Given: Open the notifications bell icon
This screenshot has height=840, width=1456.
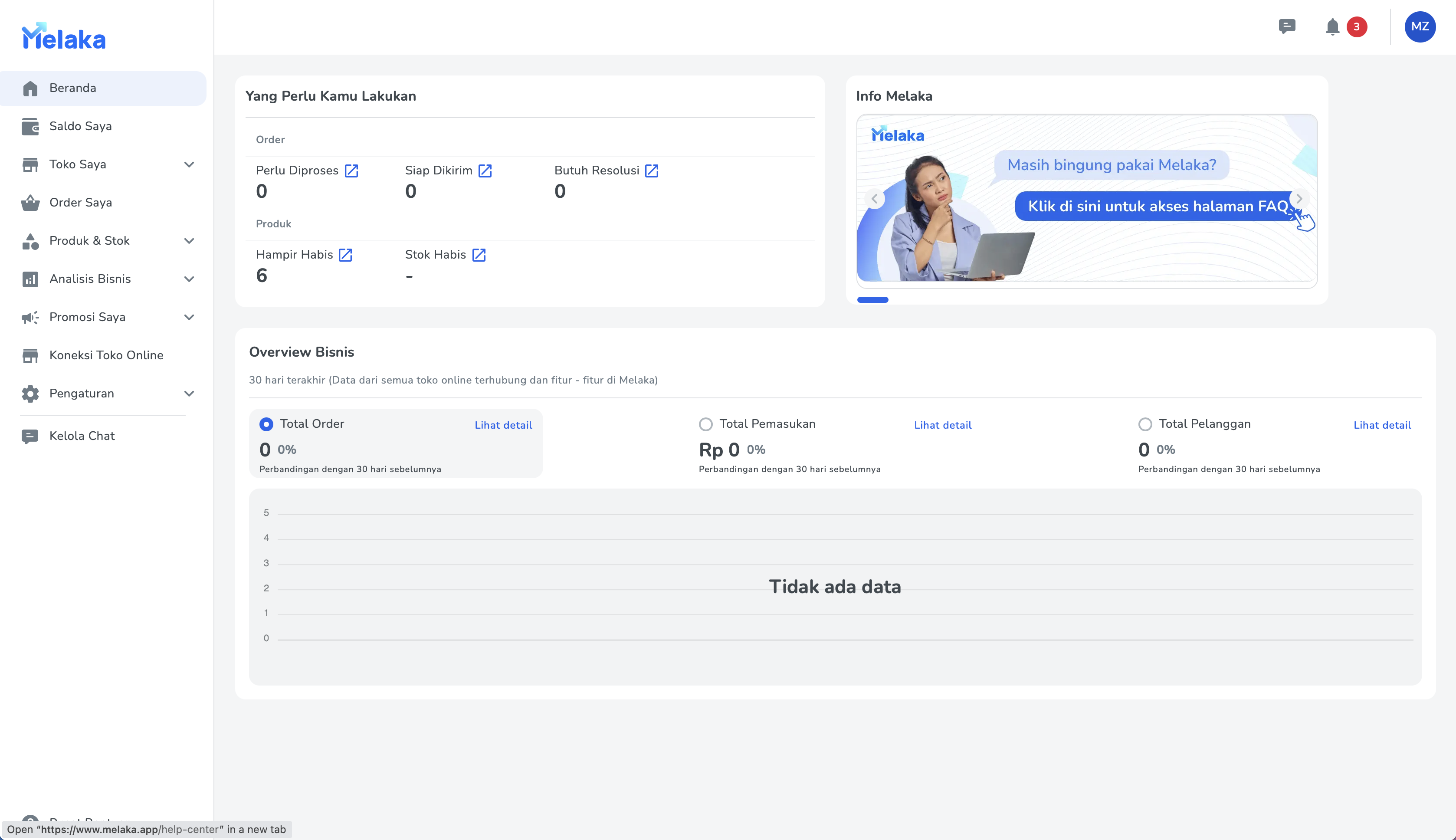Looking at the screenshot, I should point(1332,27).
